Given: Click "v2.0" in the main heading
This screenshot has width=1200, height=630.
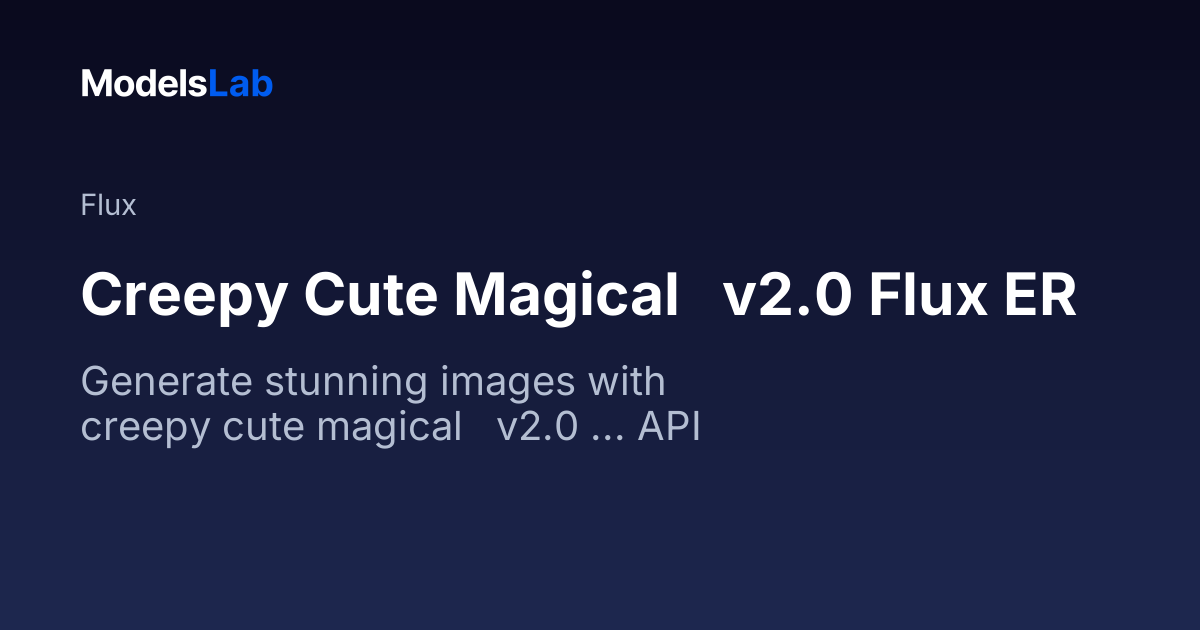Looking at the screenshot, I should 786,296.
